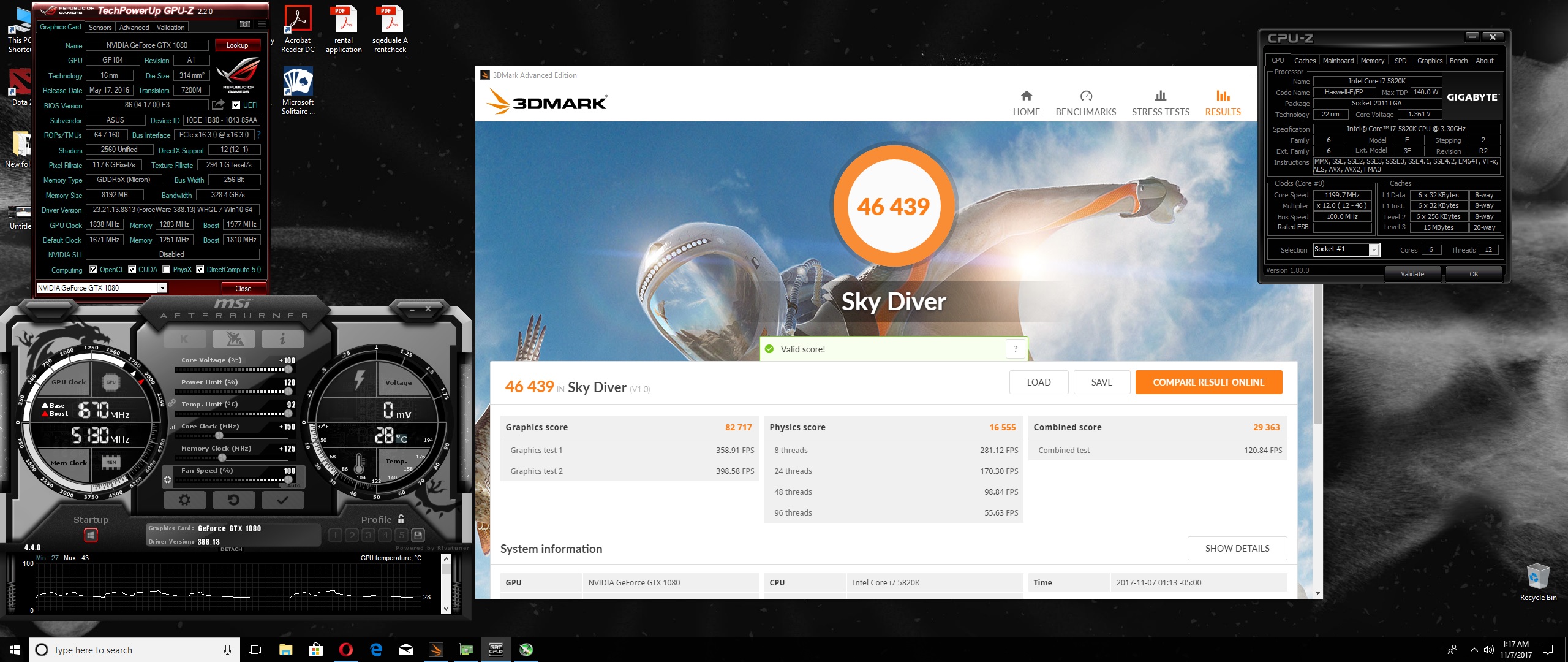Go to 3DMark Home
This screenshot has width=1568, height=662.
pyautogui.click(x=1026, y=103)
